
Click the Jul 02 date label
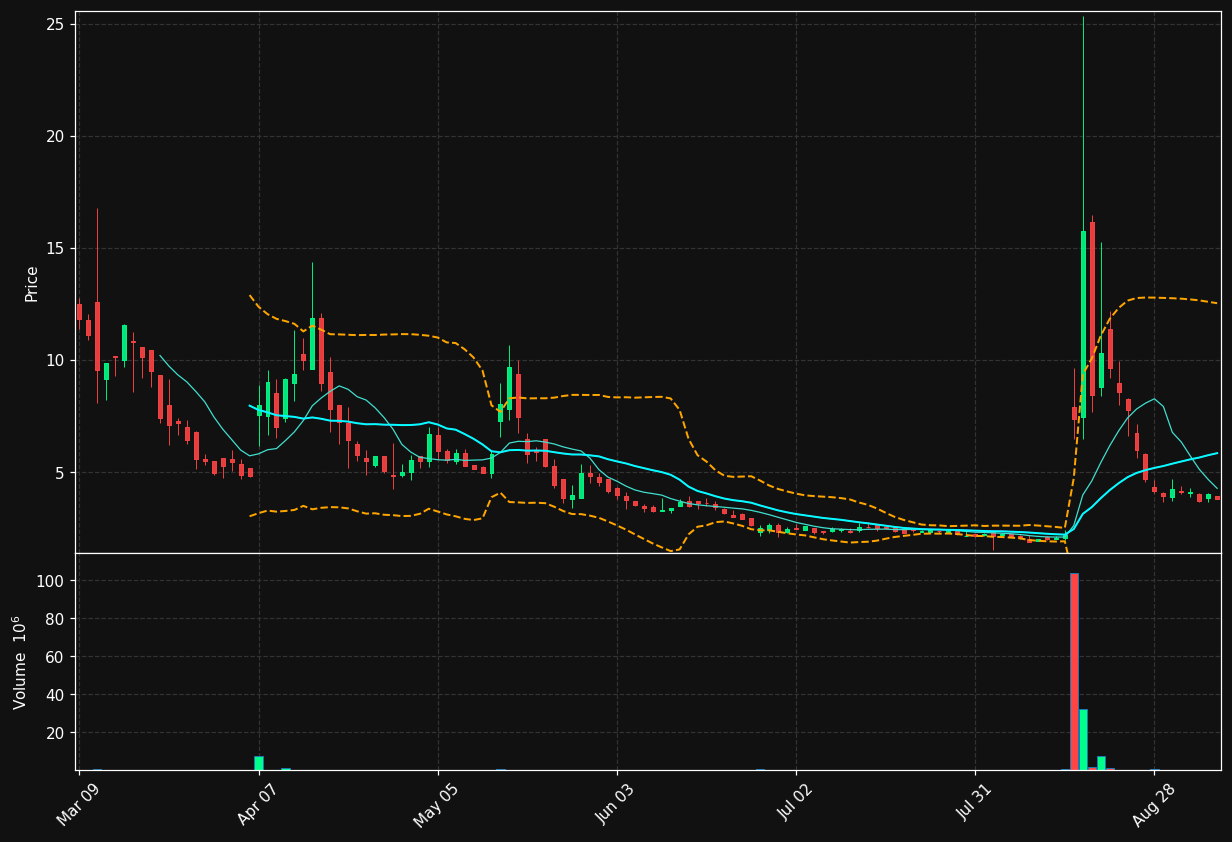pyautogui.click(x=795, y=804)
